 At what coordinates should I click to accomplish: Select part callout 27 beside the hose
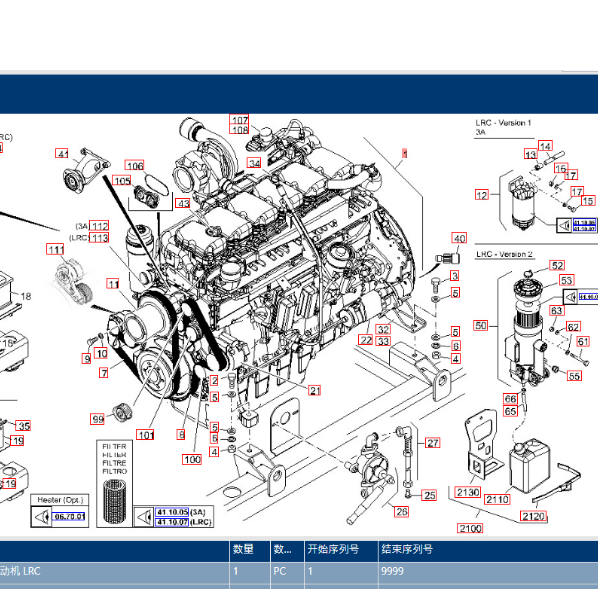click(432, 443)
